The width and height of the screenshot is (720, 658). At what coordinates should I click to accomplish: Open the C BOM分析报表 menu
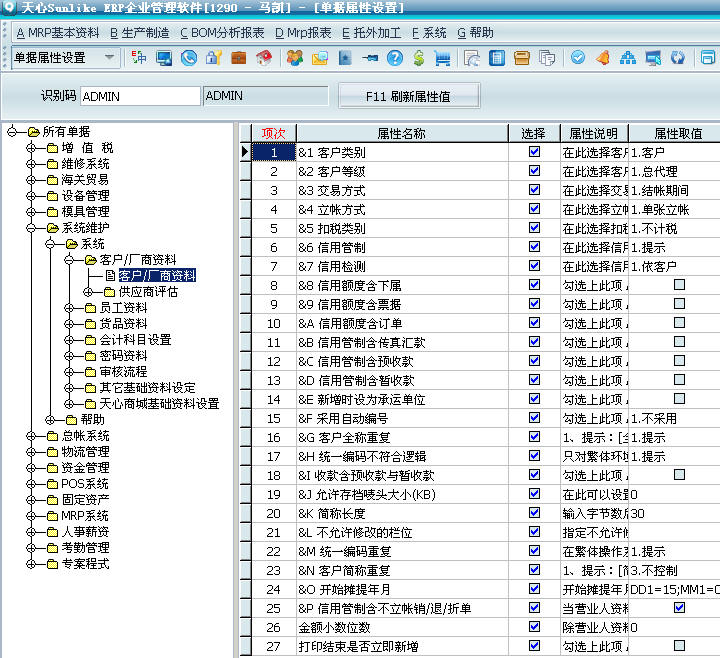coord(222,33)
